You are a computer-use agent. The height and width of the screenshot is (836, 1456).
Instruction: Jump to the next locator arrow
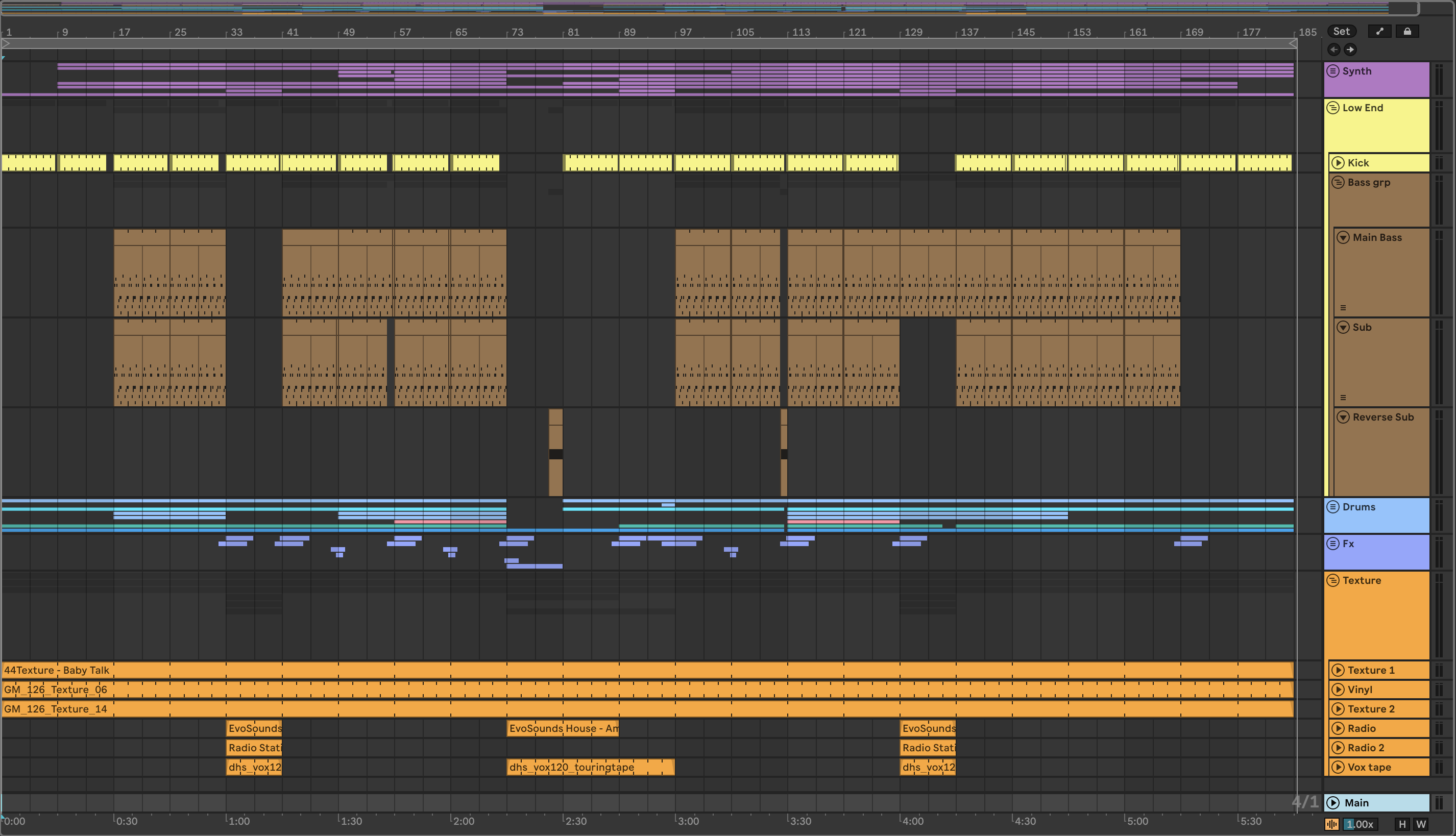click(x=1350, y=50)
